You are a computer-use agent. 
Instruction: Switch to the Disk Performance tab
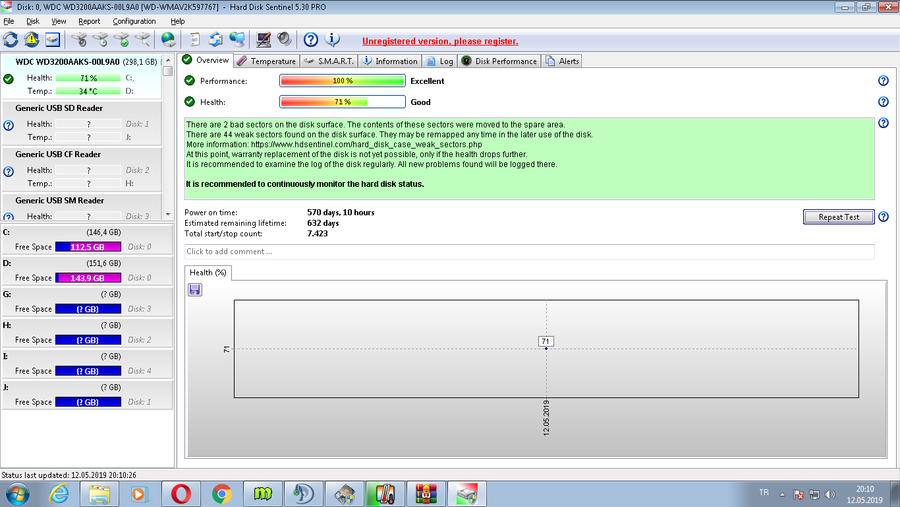tap(499, 61)
